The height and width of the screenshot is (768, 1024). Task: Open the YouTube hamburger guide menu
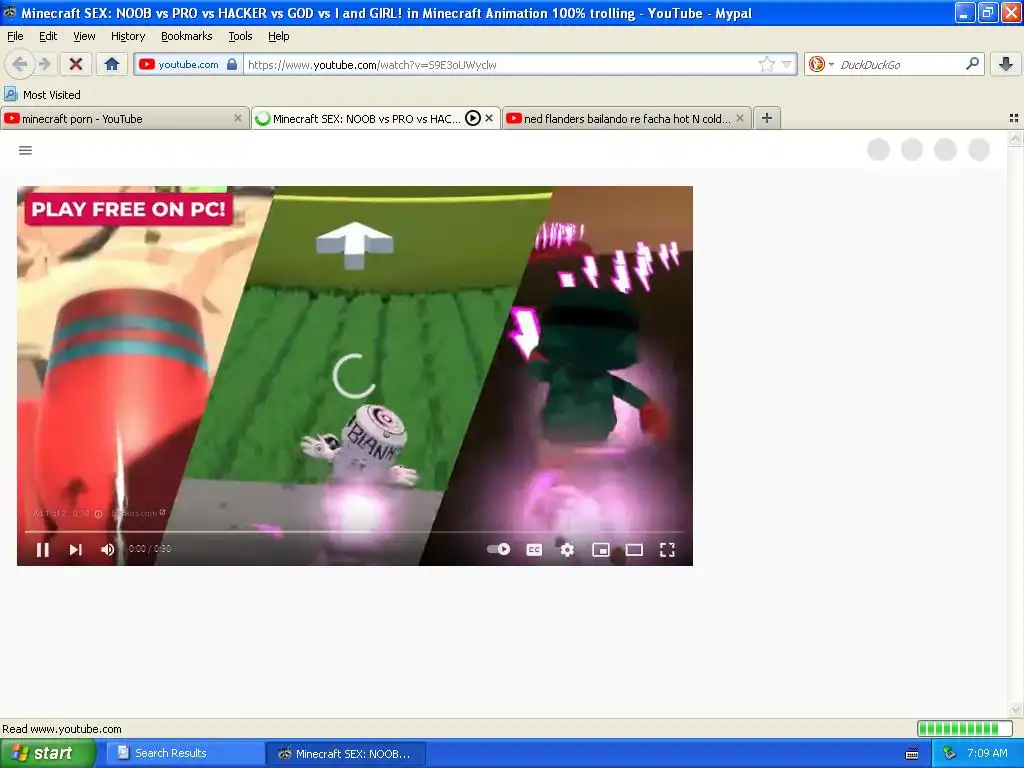pos(25,150)
